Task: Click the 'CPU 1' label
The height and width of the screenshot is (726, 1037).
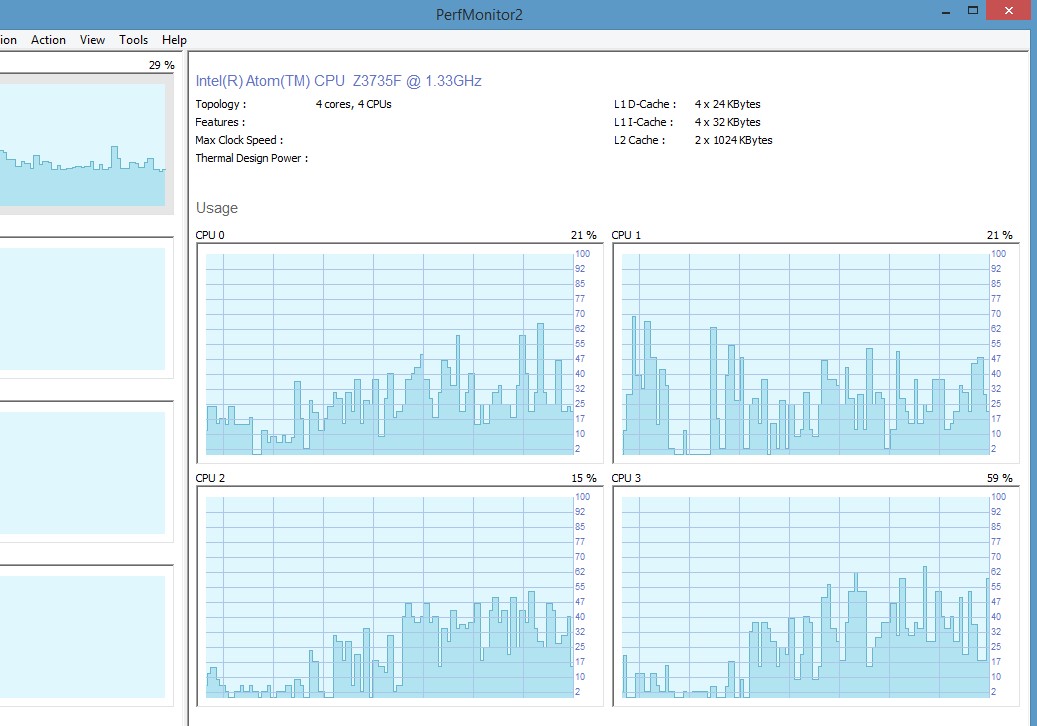Action: click(626, 235)
